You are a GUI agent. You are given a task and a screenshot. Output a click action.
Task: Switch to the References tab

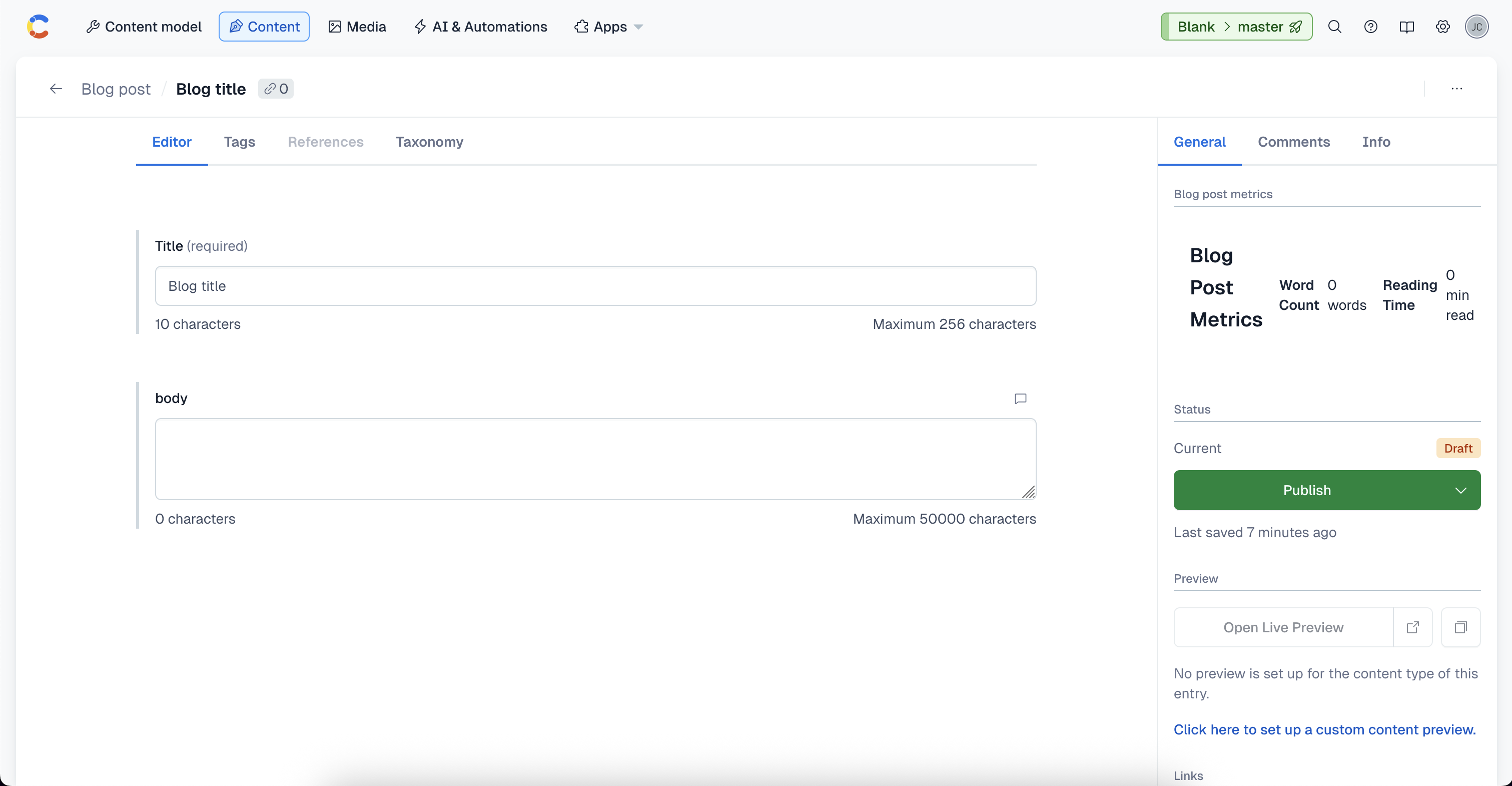click(325, 142)
